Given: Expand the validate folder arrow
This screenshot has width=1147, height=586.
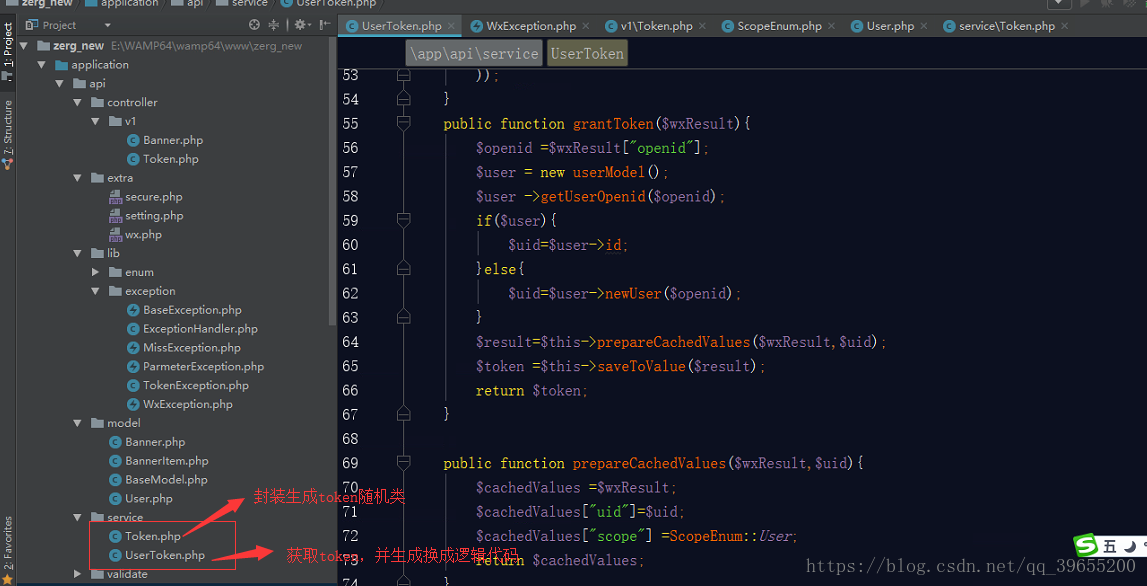Looking at the screenshot, I should pyautogui.click(x=78, y=574).
